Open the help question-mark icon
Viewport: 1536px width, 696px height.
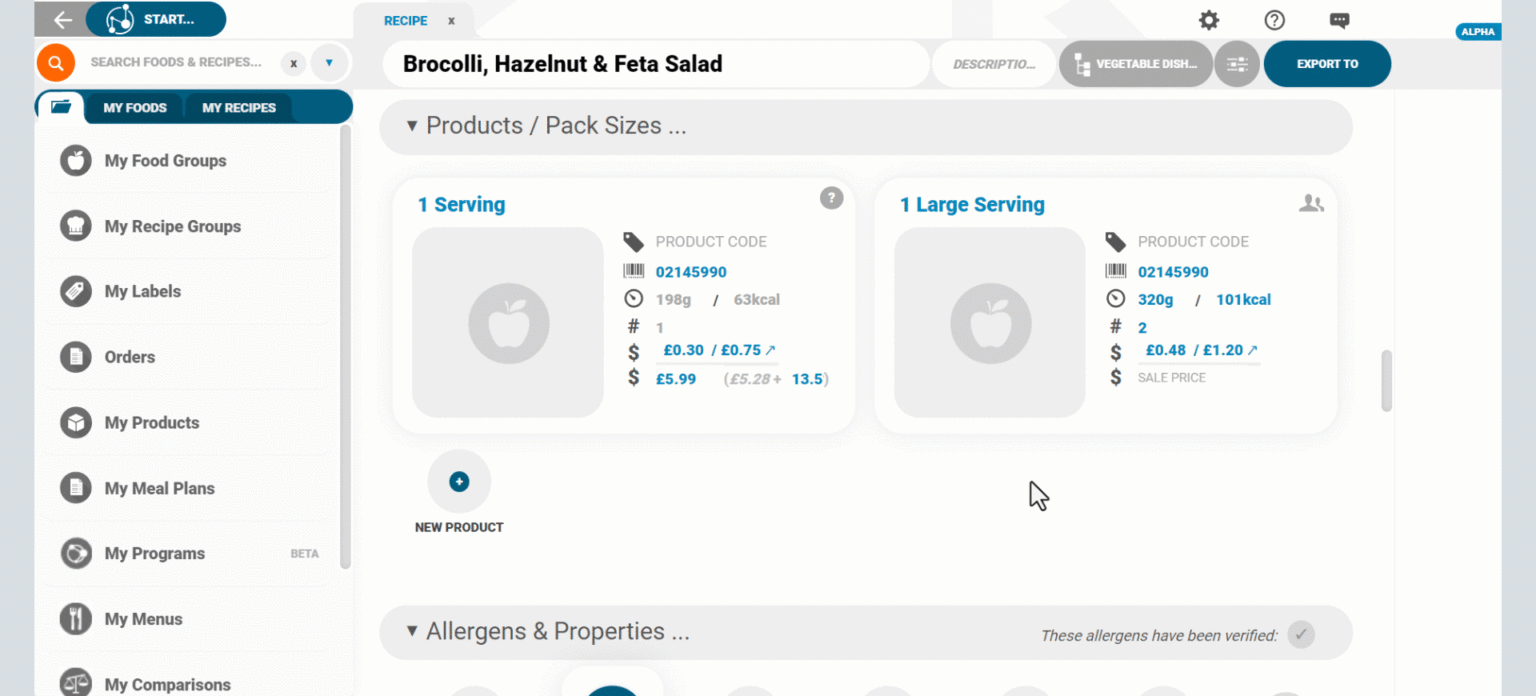point(1273,20)
